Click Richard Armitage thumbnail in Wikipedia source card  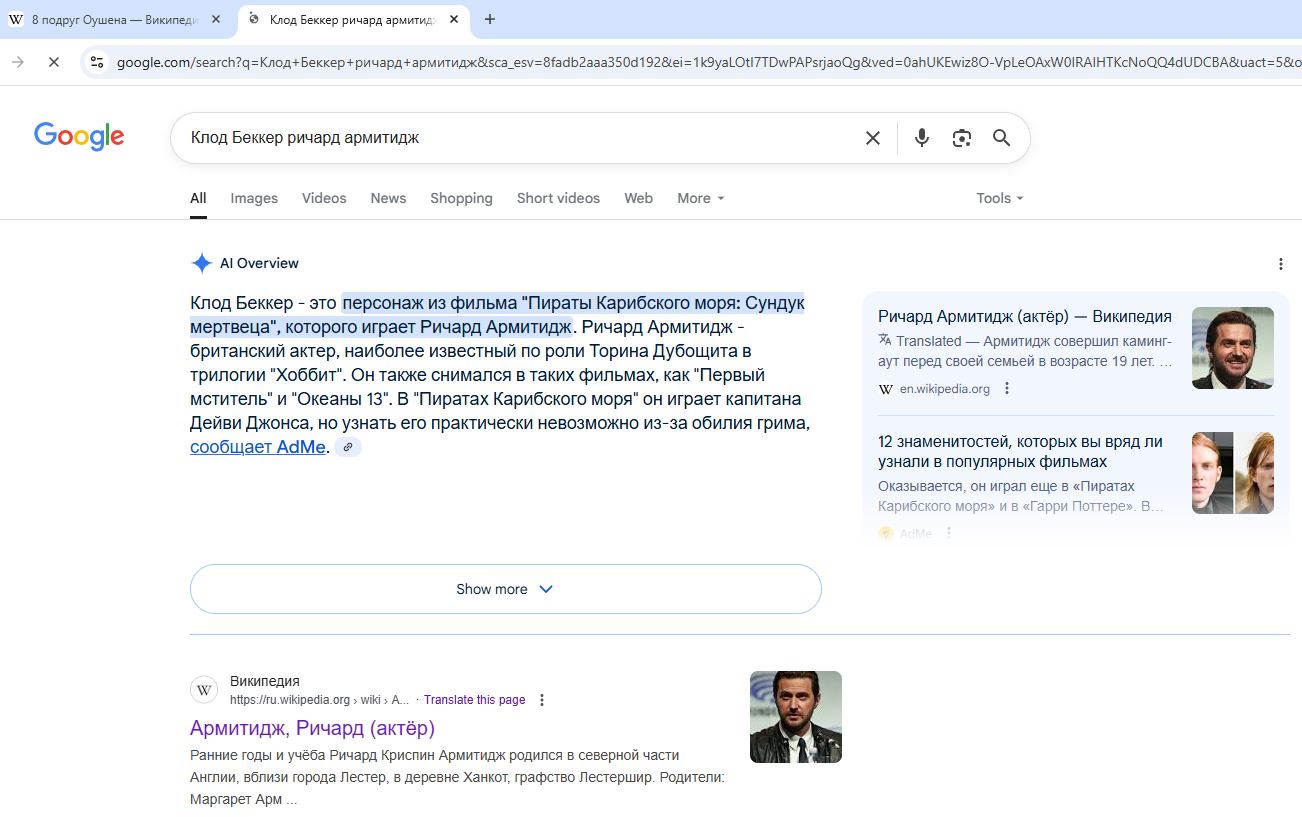point(1233,348)
